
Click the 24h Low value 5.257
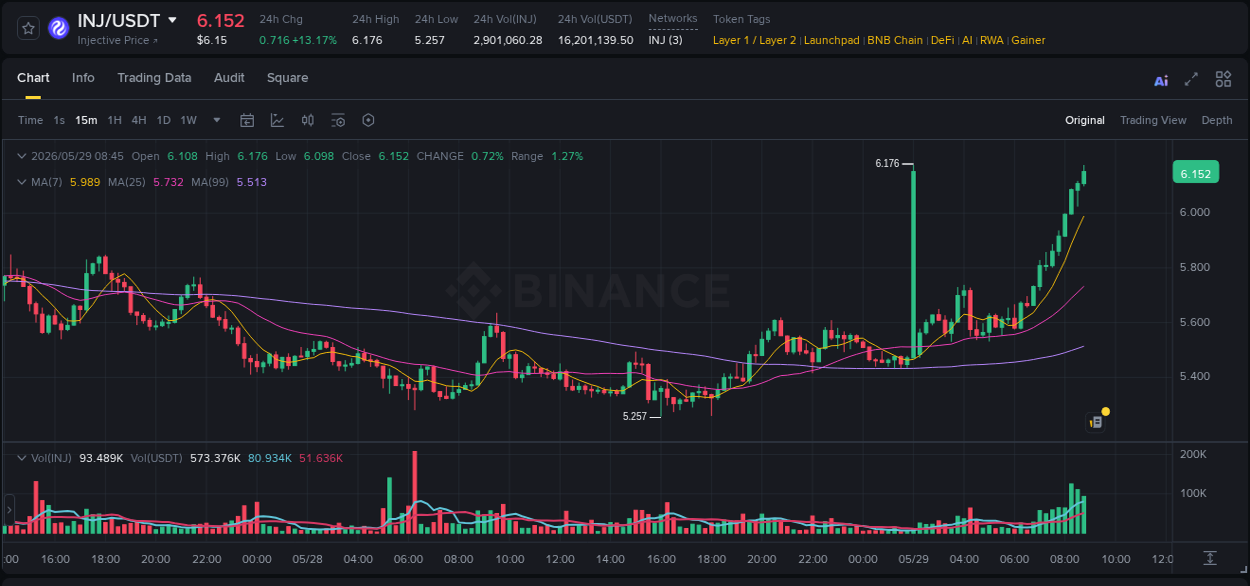(x=430, y=40)
